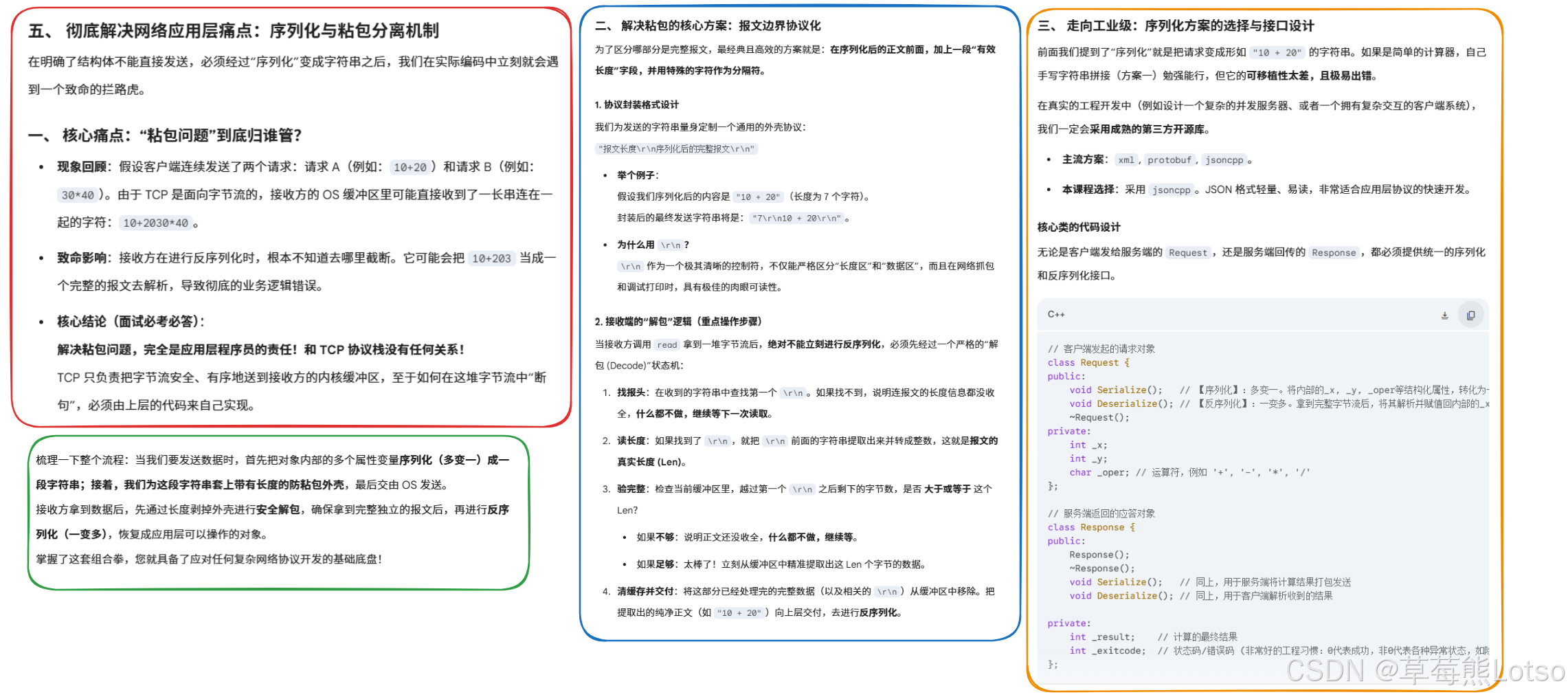Click the code "报文长度\r\n序列化后的完整报文\r\n"

pyautogui.click(x=676, y=149)
